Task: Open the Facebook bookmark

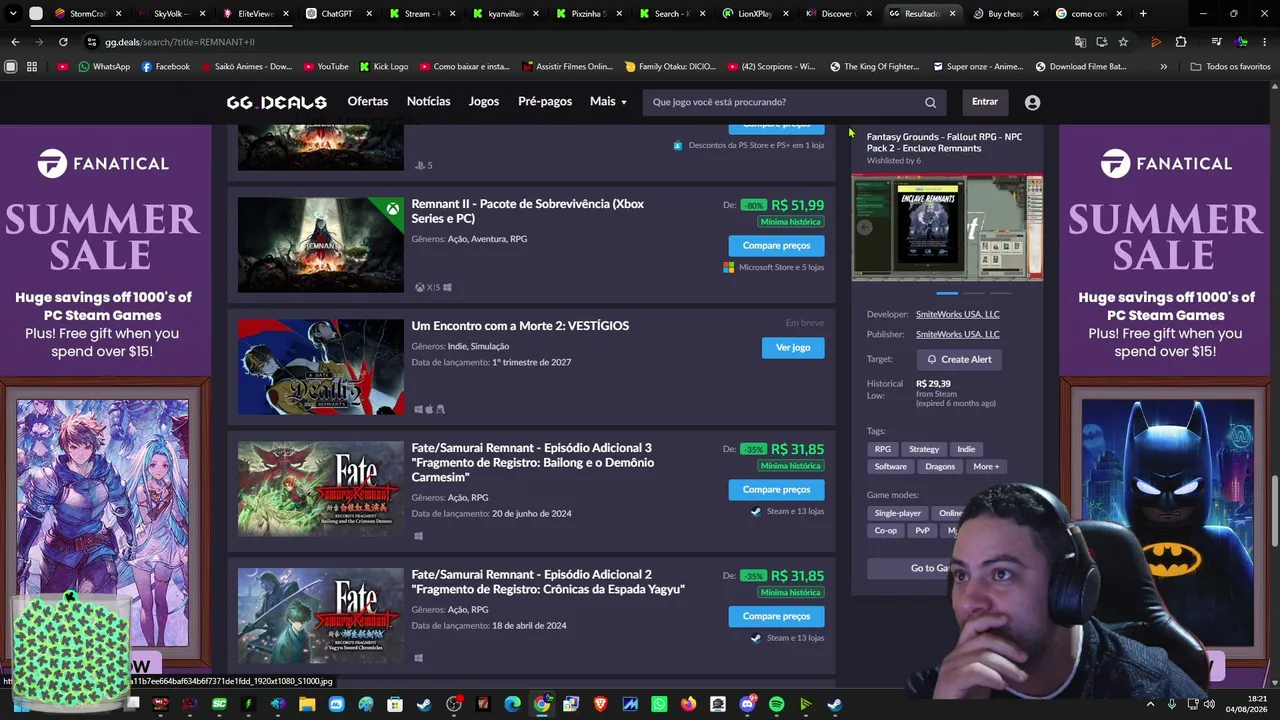Action: (165, 67)
